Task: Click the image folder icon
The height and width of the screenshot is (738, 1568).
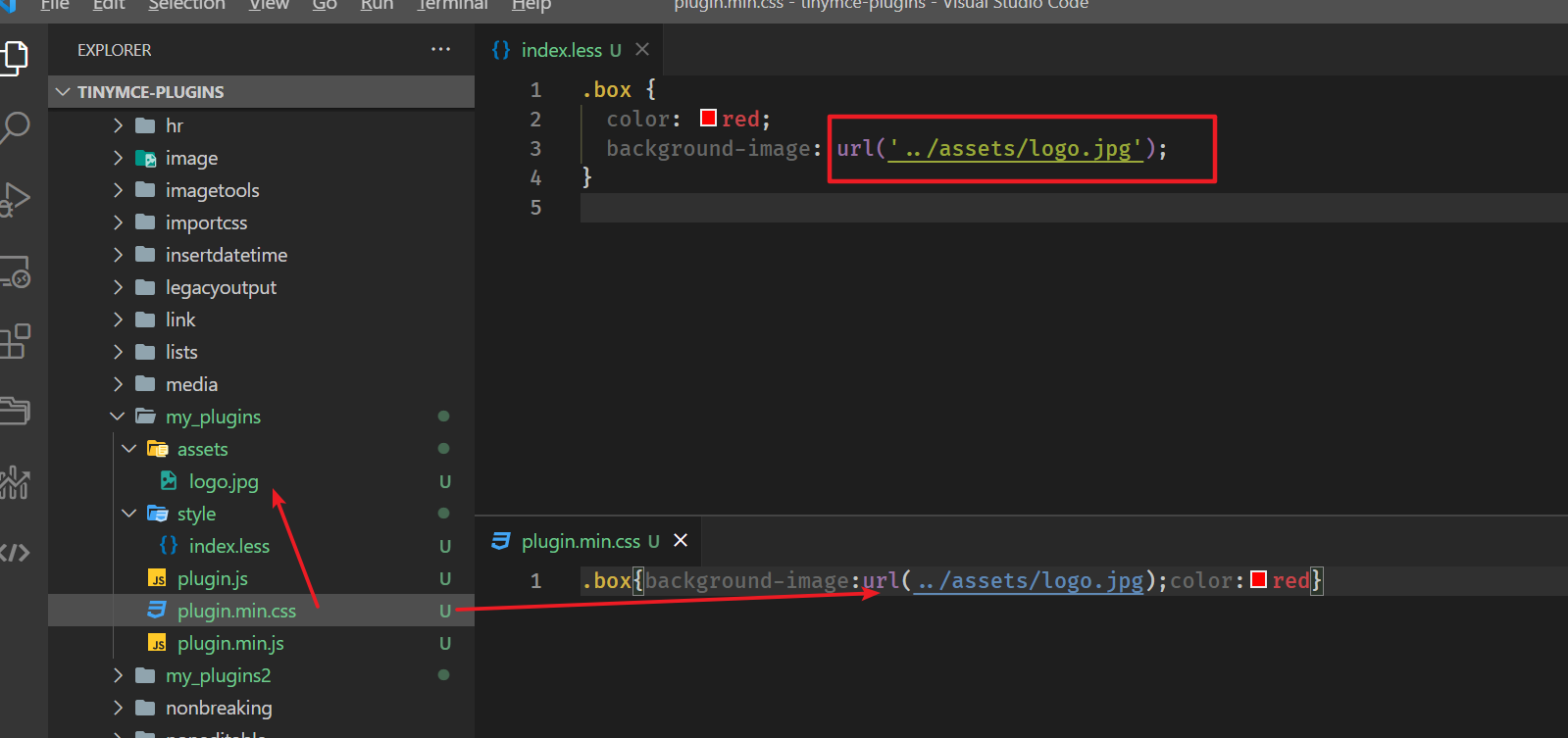Action: tap(145, 158)
